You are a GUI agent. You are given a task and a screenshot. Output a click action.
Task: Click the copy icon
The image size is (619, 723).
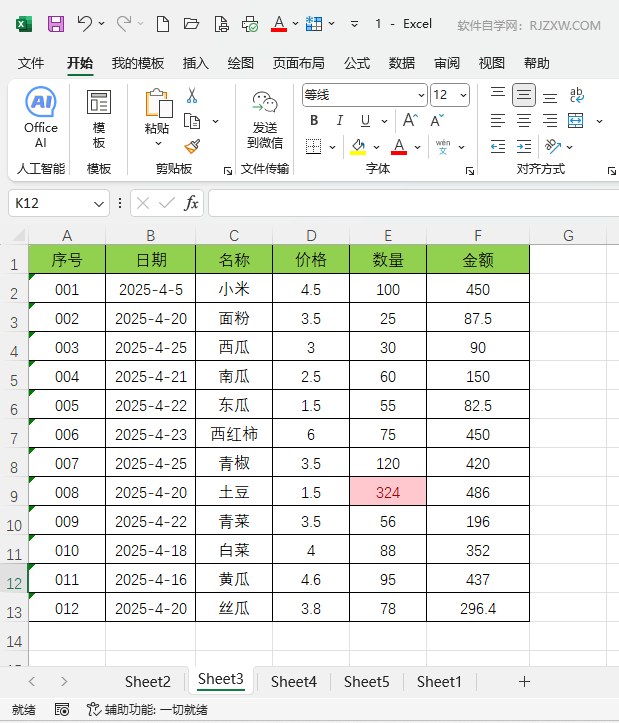pos(192,121)
